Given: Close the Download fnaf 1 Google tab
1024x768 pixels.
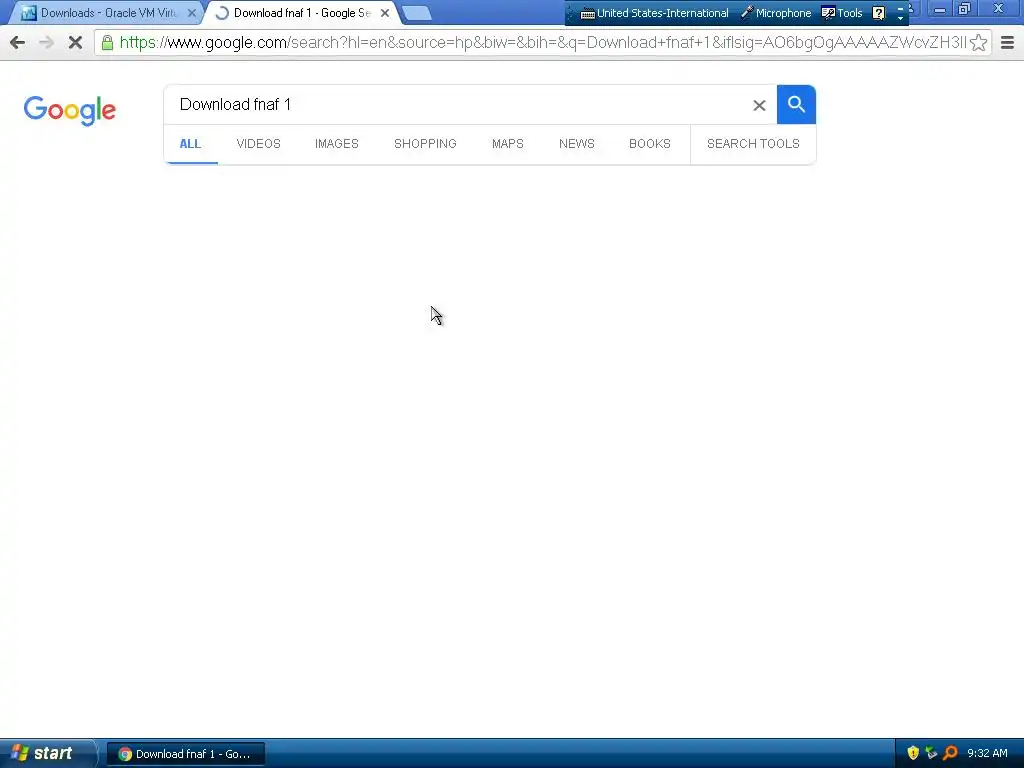Looking at the screenshot, I should tap(385, 13).
